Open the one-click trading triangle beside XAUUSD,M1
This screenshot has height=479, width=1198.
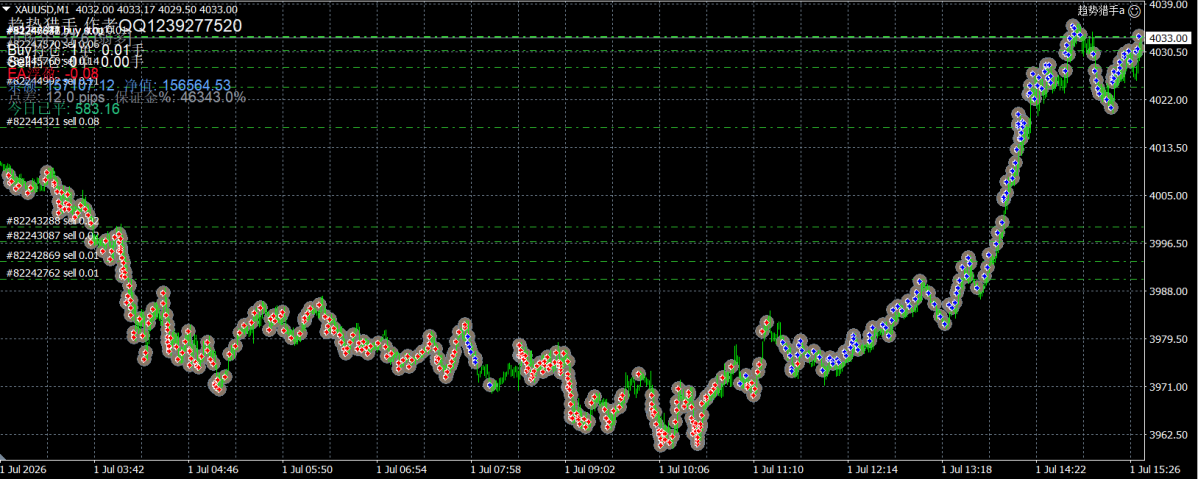click(x=8, y=10)
